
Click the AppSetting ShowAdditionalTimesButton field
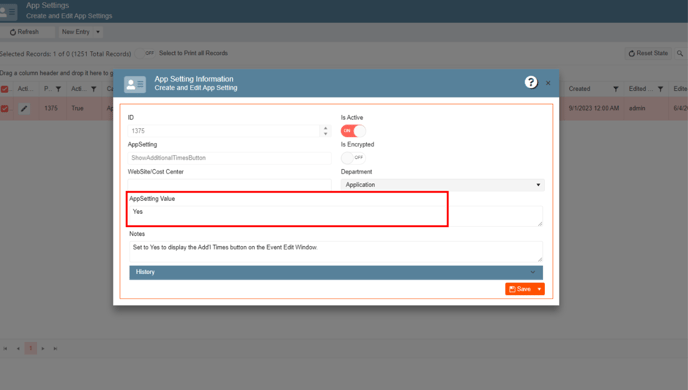229,158
